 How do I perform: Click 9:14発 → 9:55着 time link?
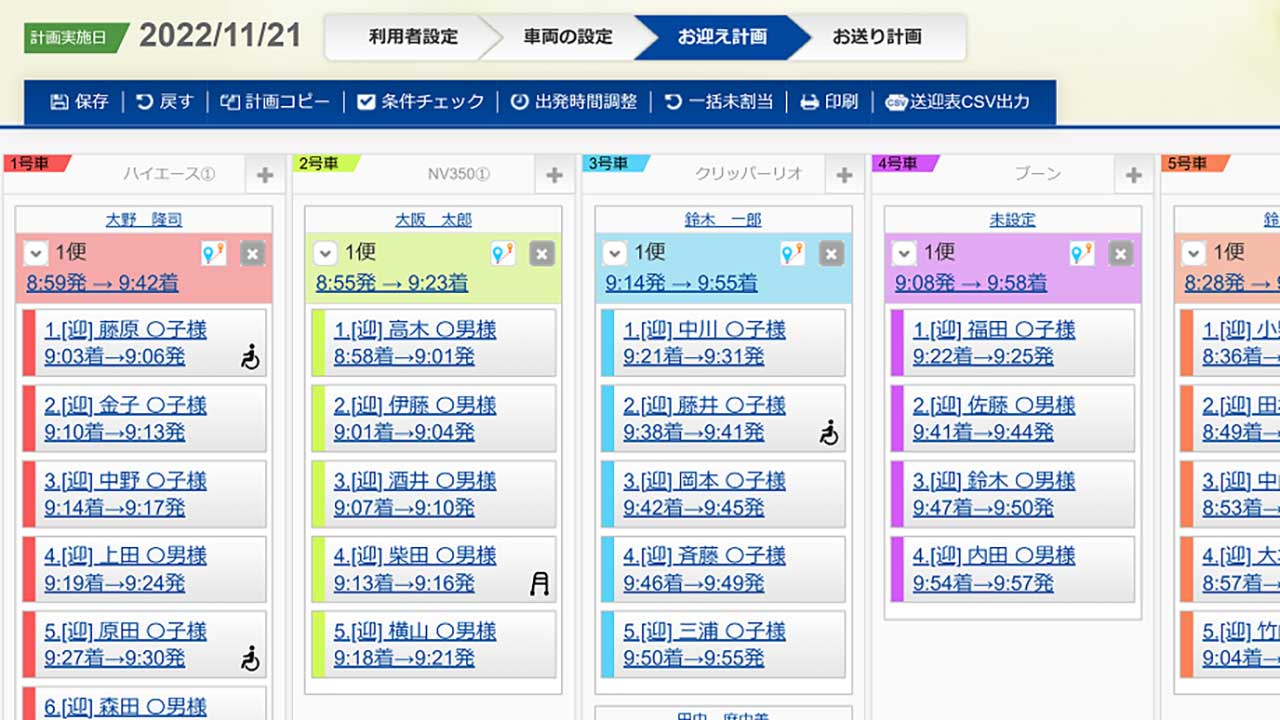tap(681, 283)
